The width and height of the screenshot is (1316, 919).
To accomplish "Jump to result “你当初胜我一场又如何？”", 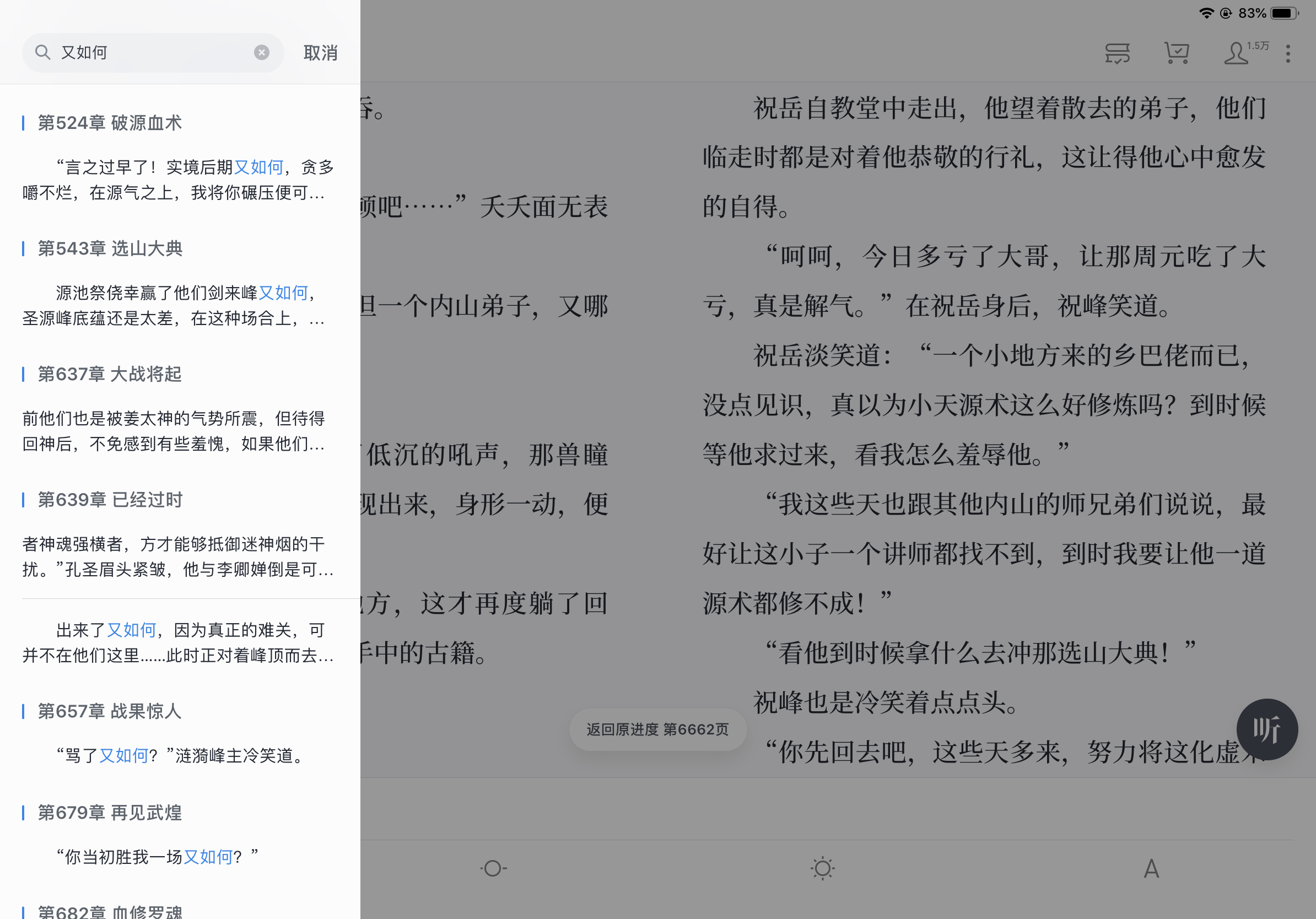I will point(158,857).
